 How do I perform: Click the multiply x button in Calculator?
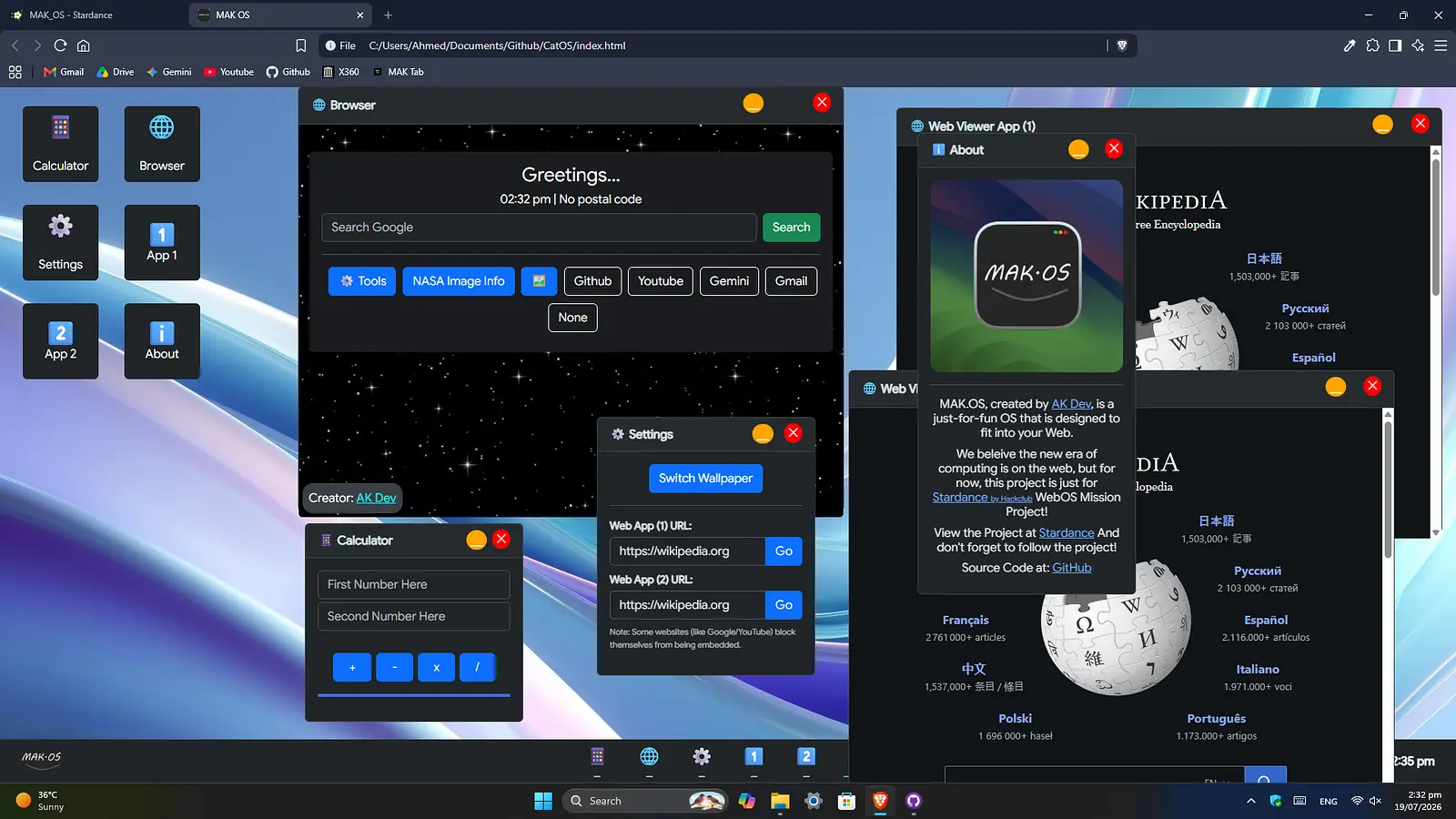pyautogui.click(x=436, y=668)
